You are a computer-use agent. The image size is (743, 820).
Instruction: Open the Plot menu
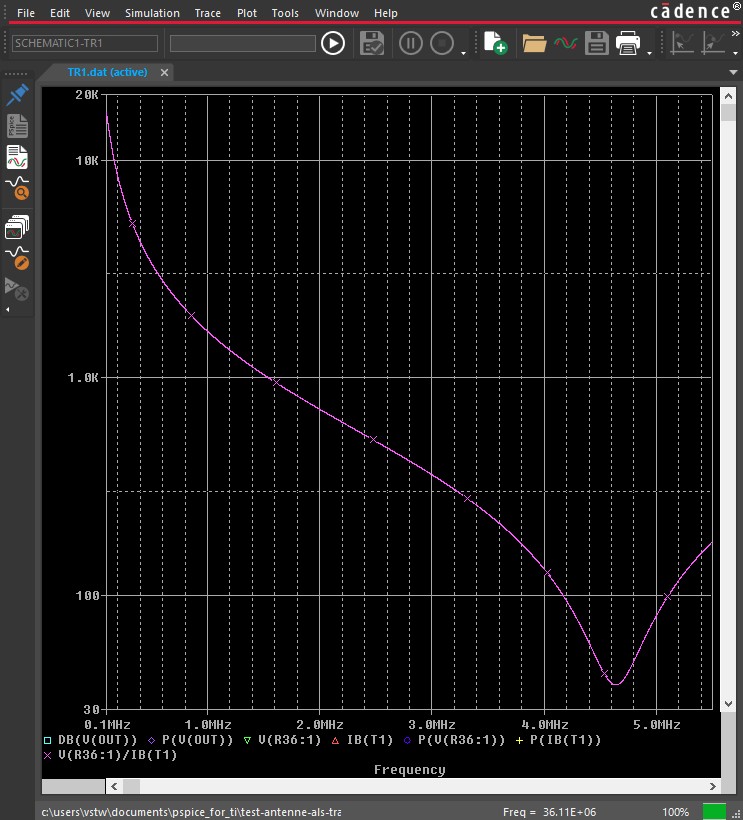[x=247, y=13]
